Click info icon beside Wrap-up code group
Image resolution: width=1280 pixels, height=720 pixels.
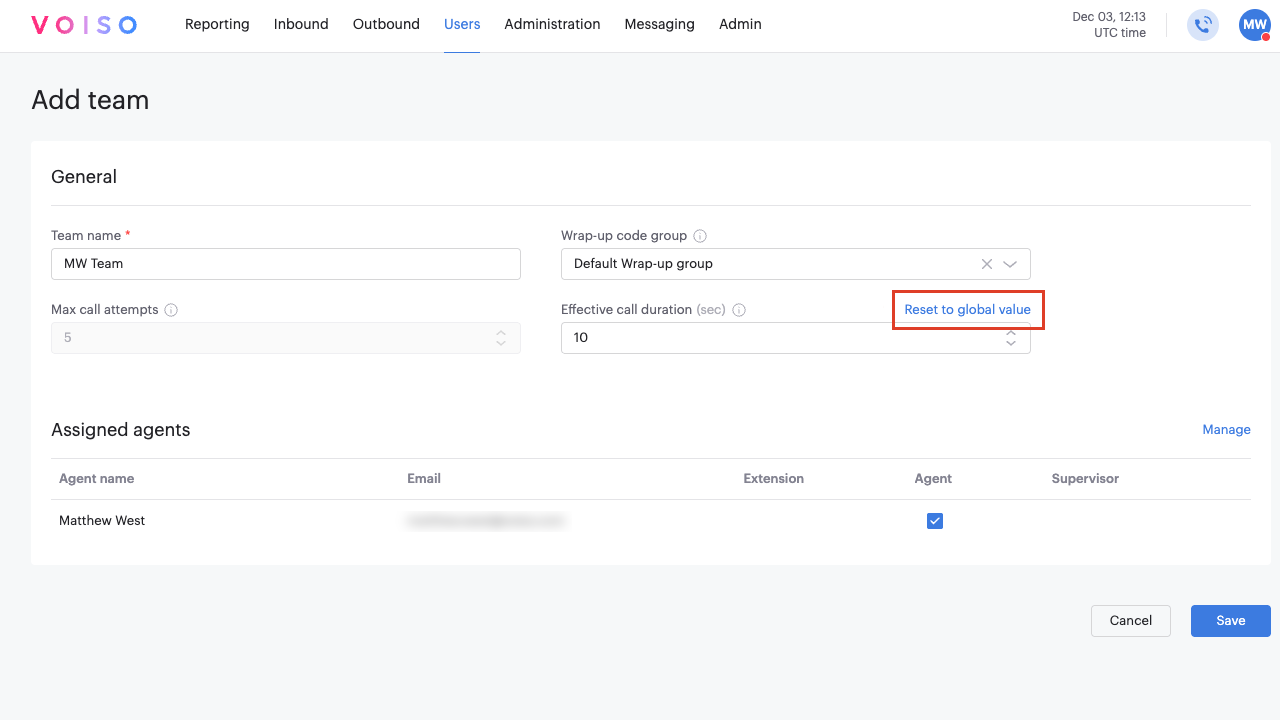click(700, 236)
